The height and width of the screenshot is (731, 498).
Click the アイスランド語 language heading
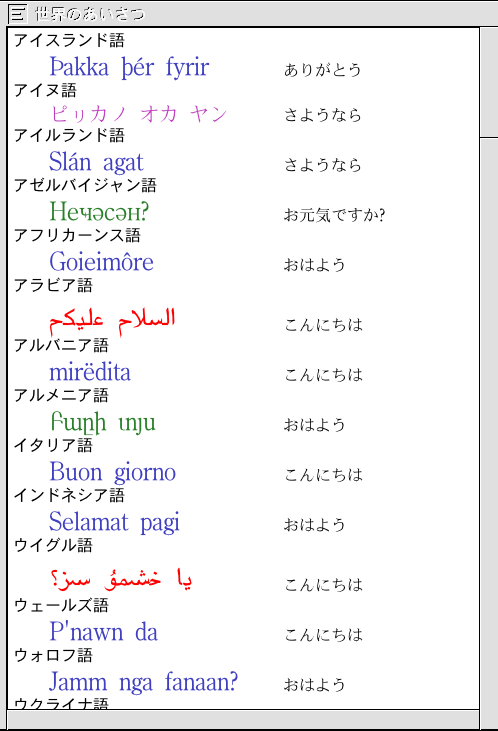tap(69, 41)
